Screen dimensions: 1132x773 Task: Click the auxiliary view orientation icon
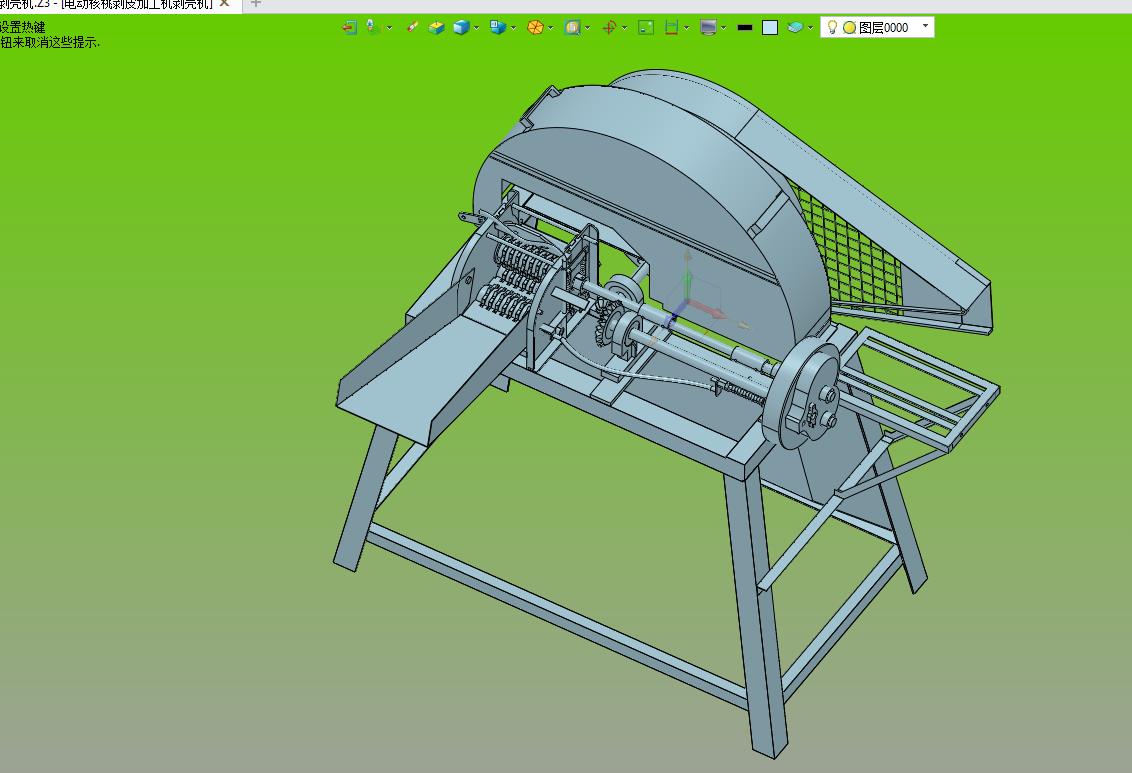point(373,27)
